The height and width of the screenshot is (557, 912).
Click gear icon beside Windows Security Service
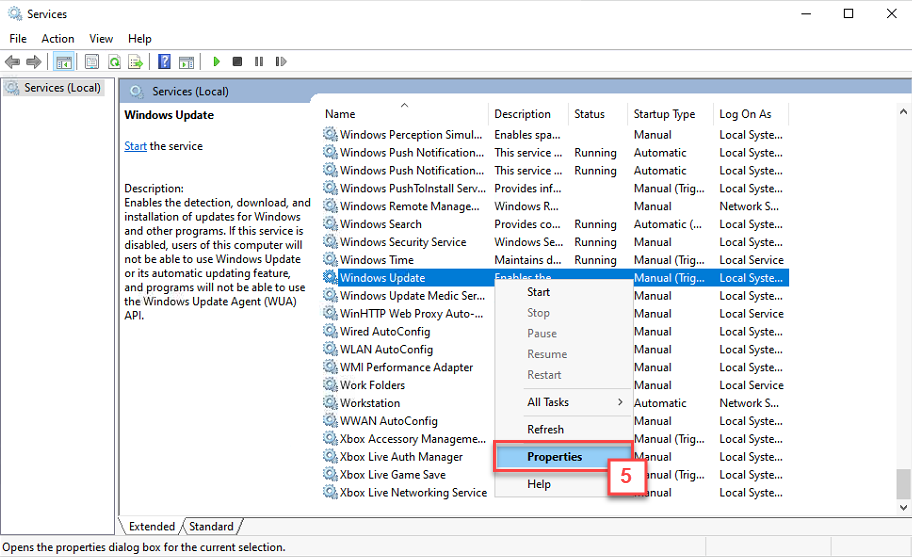coord(330,241)
